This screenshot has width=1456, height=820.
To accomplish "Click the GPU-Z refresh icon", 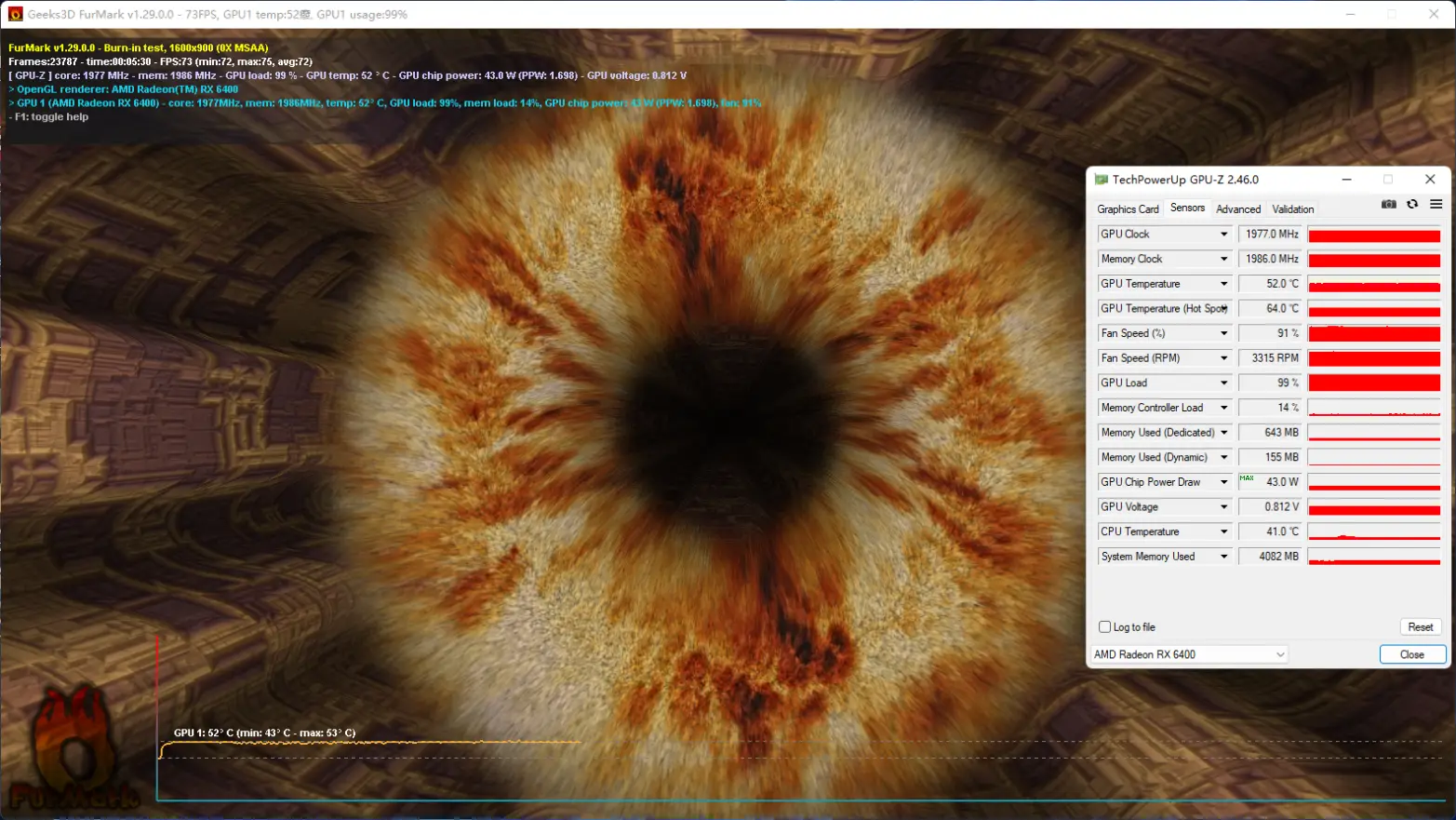I will (1412, 205).
